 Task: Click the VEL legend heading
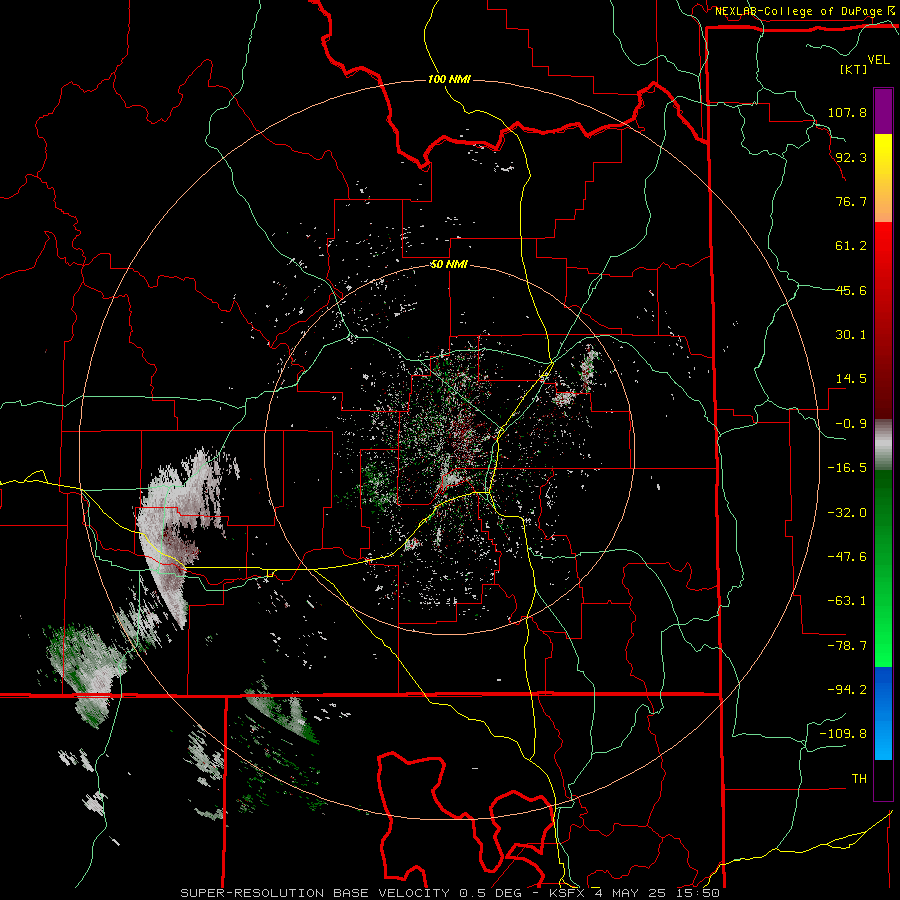(879, 60)
